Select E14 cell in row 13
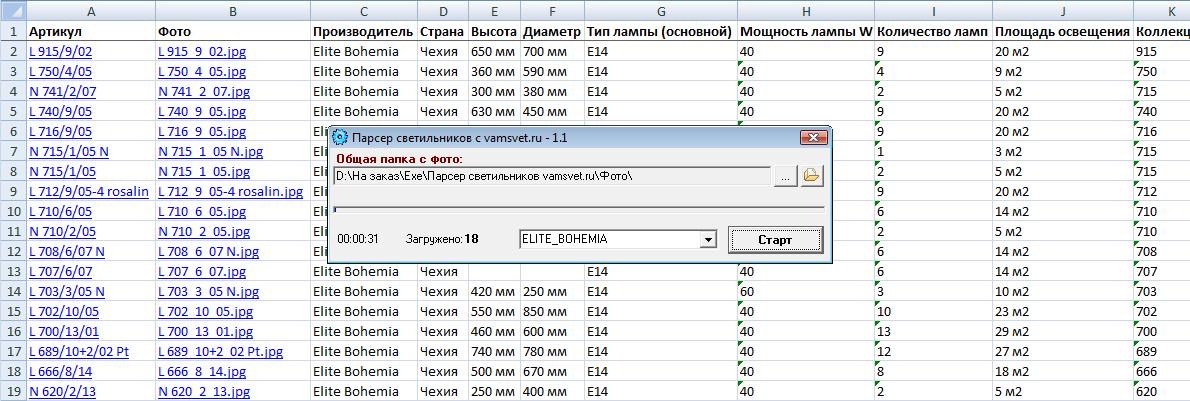The height and width of the screenshot is (401, 1190). pos(661,271)
